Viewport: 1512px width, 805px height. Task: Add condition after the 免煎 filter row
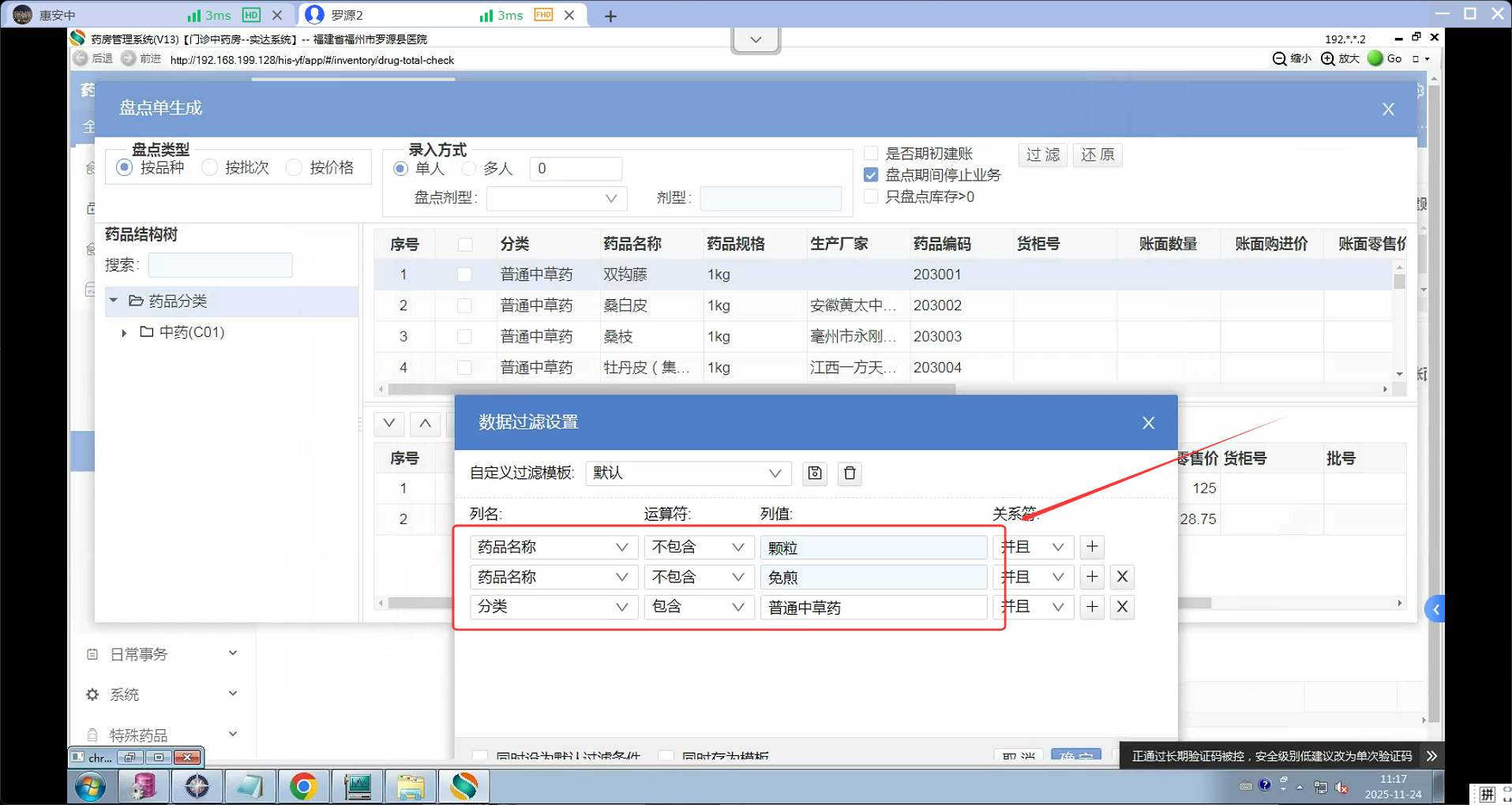coord(1092,577)
